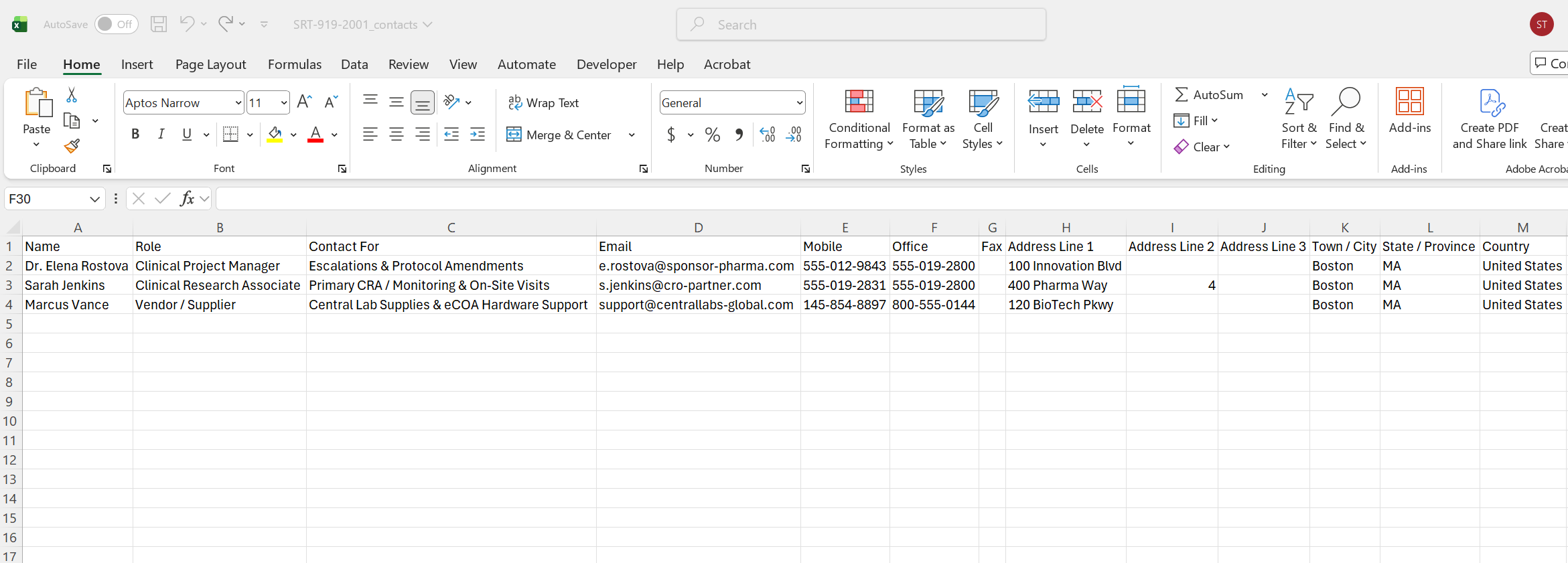
Task: Open the font name dropdown
Action: pyautogui.click(x=238, y=103)
